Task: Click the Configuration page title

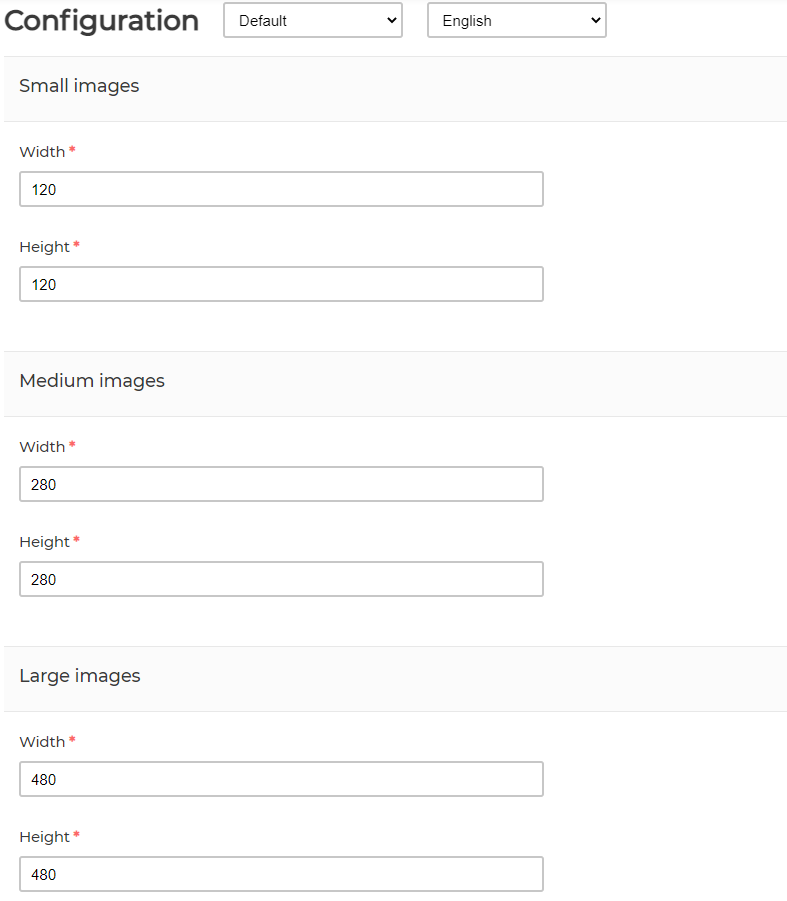Action: click(101, 20)
